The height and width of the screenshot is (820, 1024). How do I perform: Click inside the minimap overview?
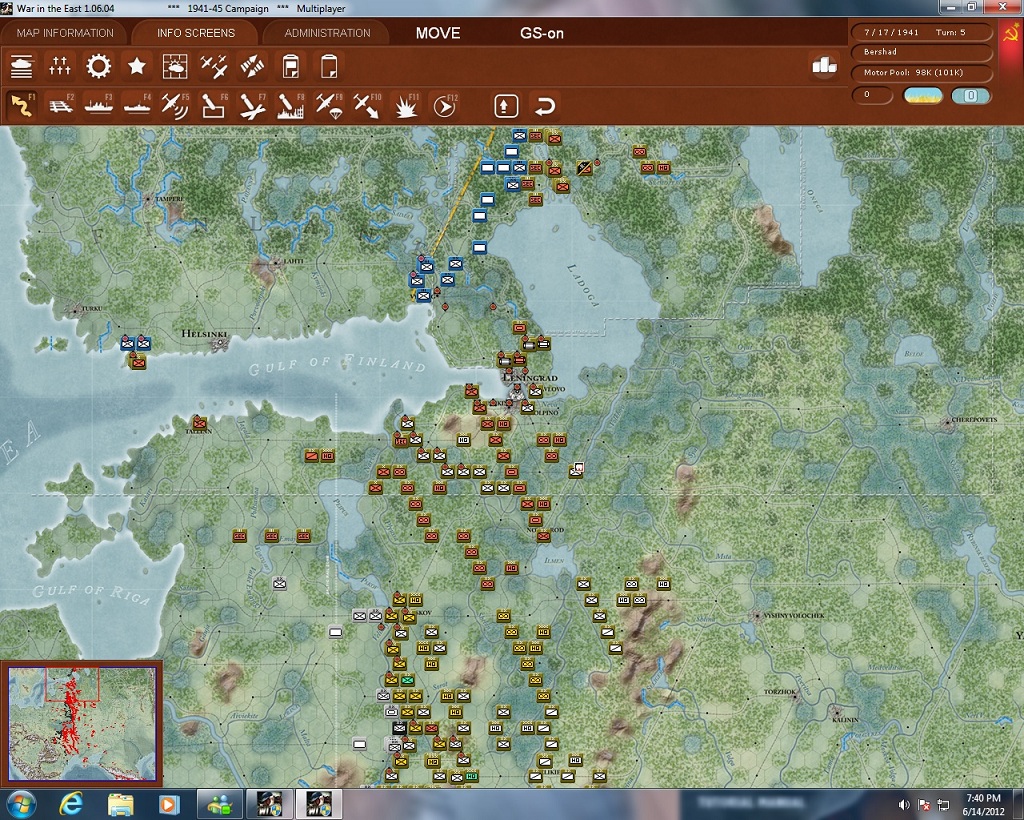[82, 723]
